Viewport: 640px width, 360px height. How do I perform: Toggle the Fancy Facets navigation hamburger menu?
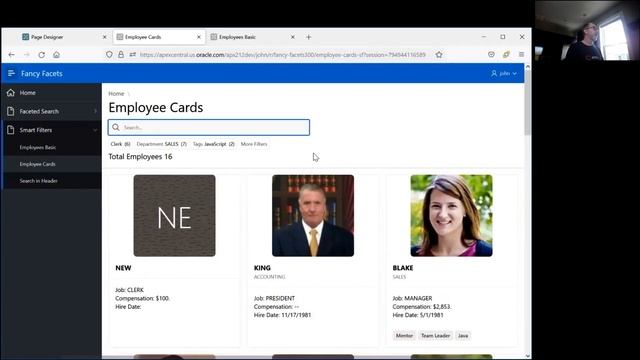pos(11,73)
